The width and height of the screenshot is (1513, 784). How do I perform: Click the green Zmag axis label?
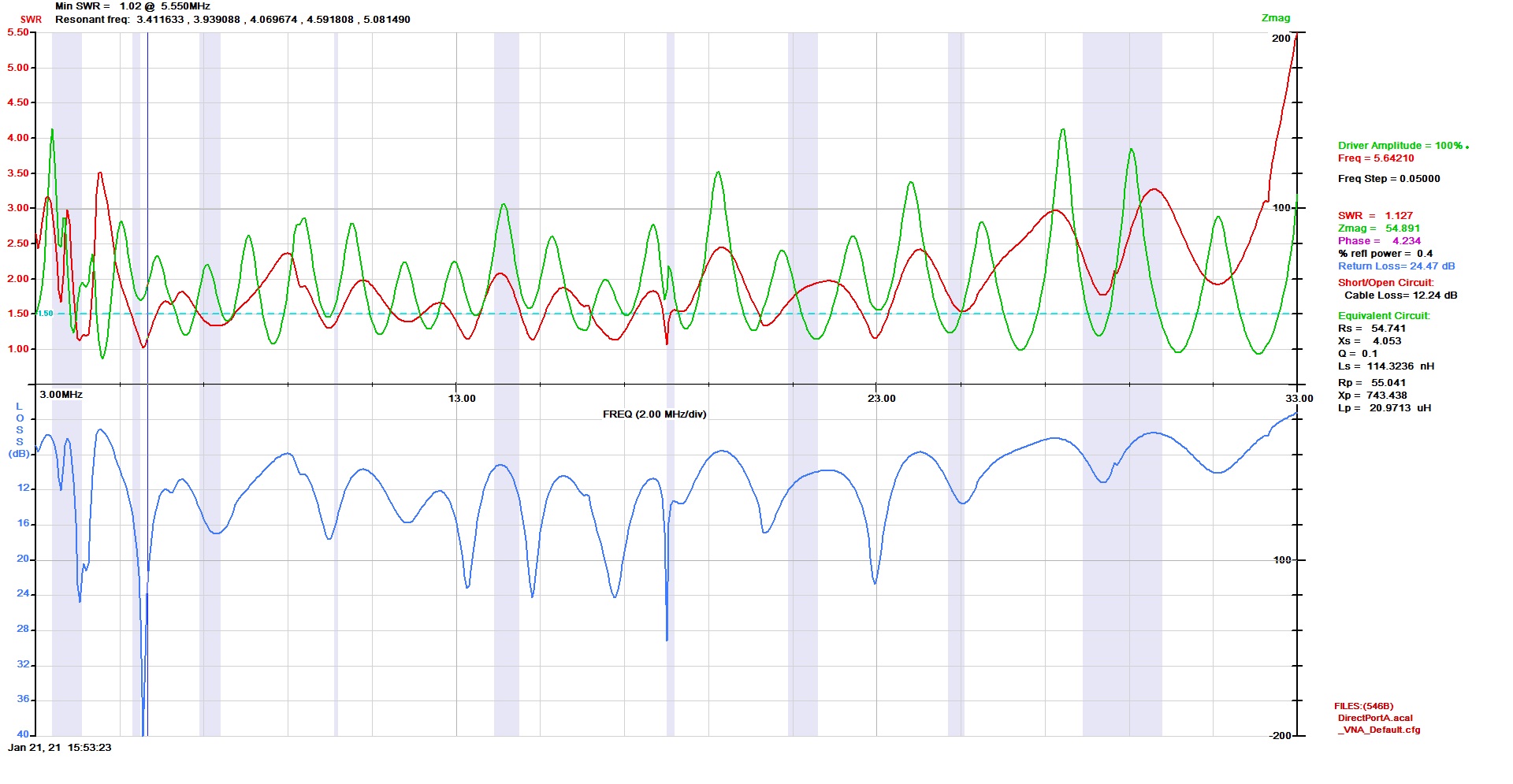click(x=1276, y=18)
